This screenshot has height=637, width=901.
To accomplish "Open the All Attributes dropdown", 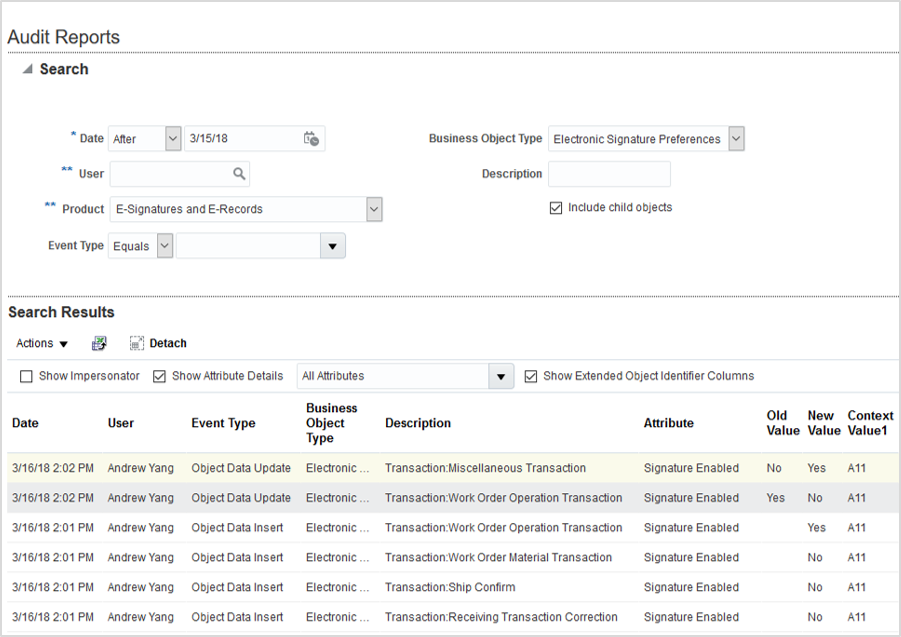I will 501,377.
